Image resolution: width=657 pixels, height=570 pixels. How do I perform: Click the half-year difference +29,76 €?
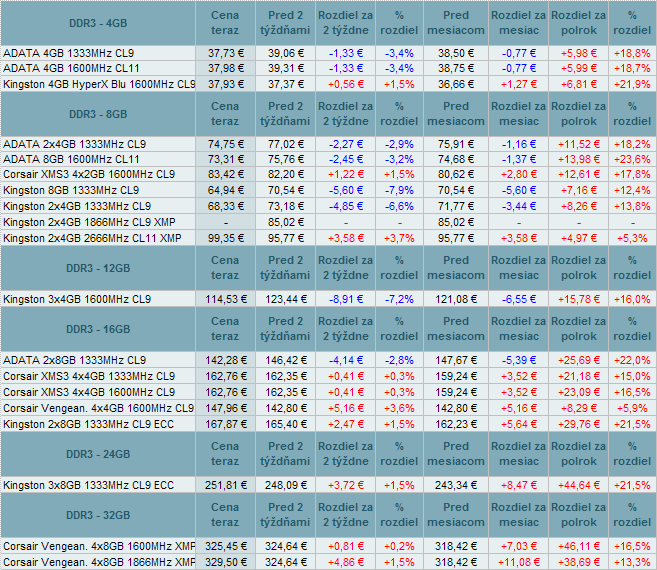579,424
